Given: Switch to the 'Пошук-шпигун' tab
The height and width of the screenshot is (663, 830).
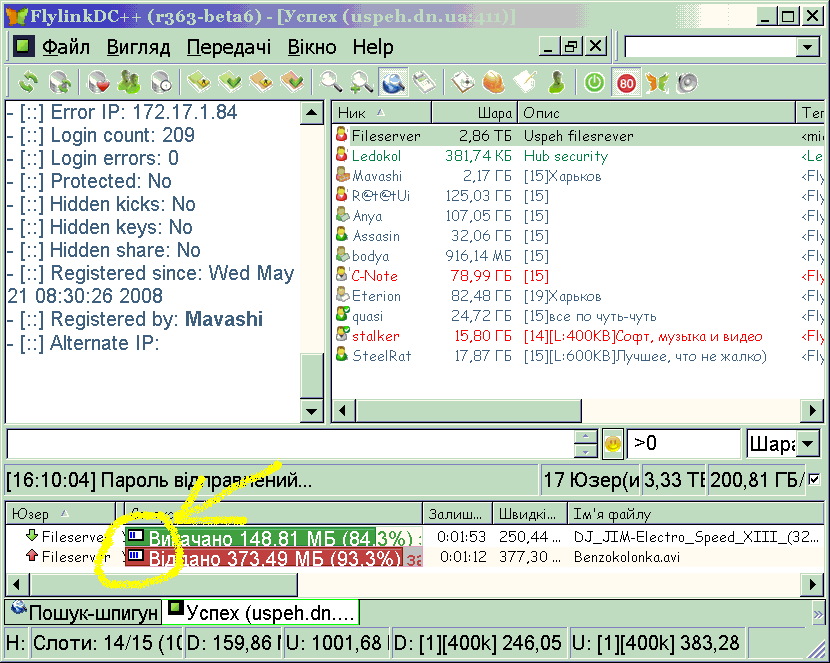Looking at the screenshot, I should click(84, 611).
